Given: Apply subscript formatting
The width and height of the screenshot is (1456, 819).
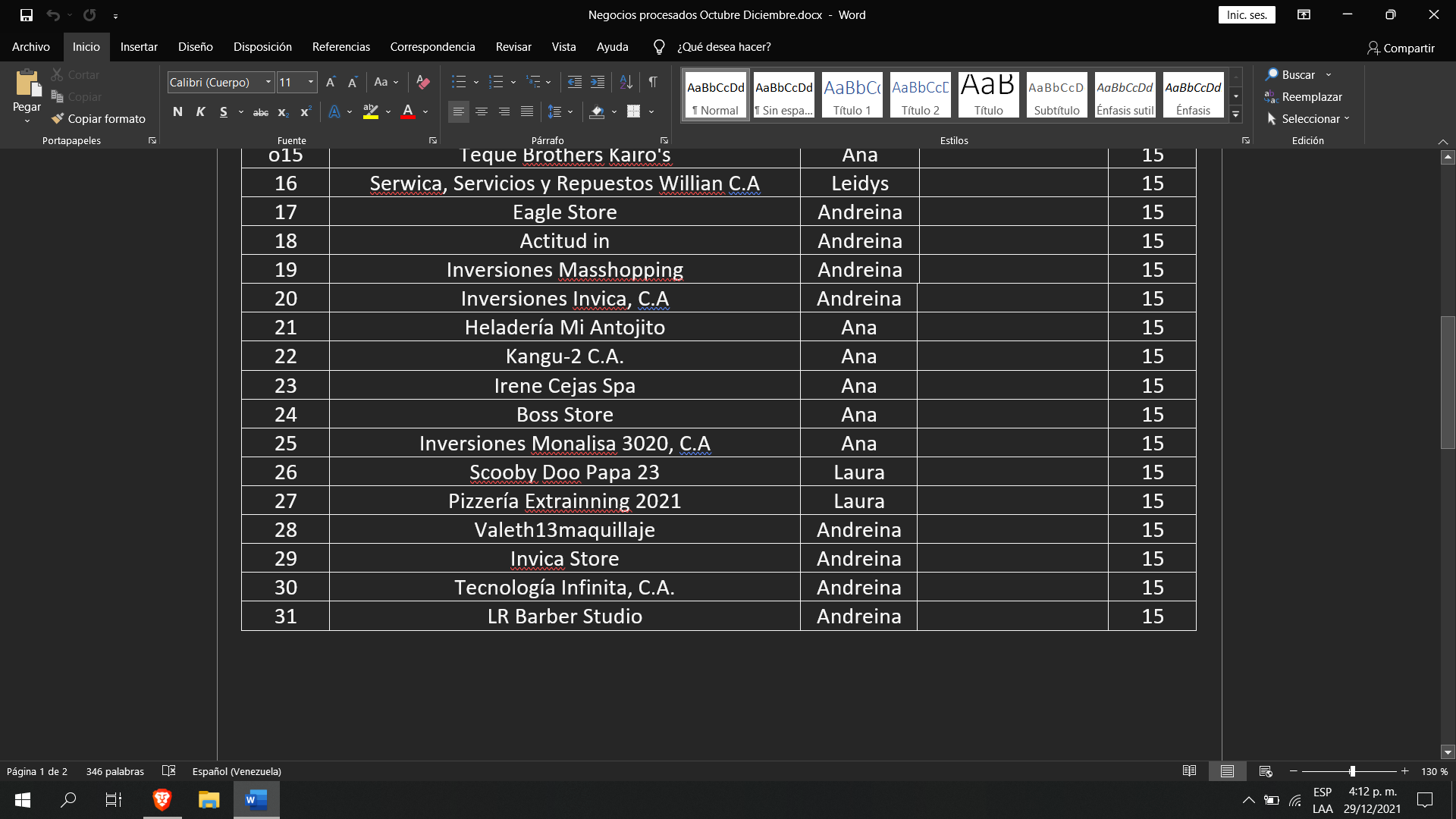Looking at the screenshot, I should 283,112.
